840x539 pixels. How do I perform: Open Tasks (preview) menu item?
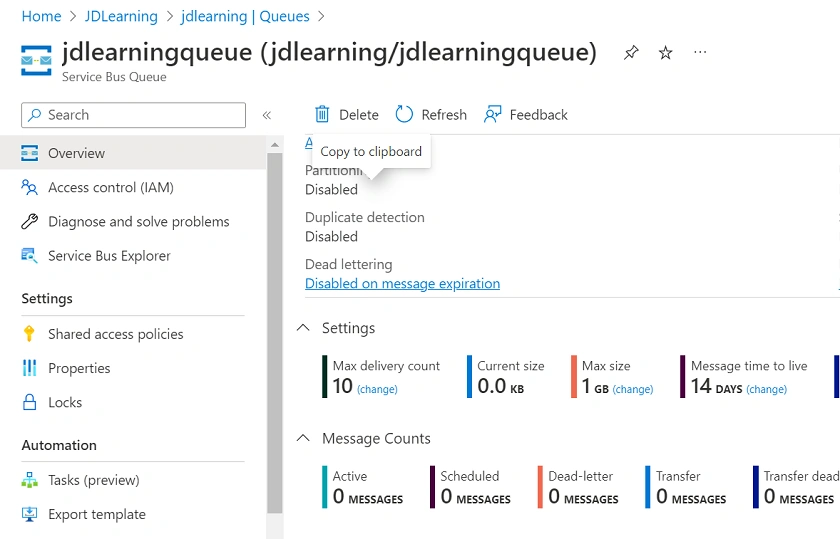point(133,480)
